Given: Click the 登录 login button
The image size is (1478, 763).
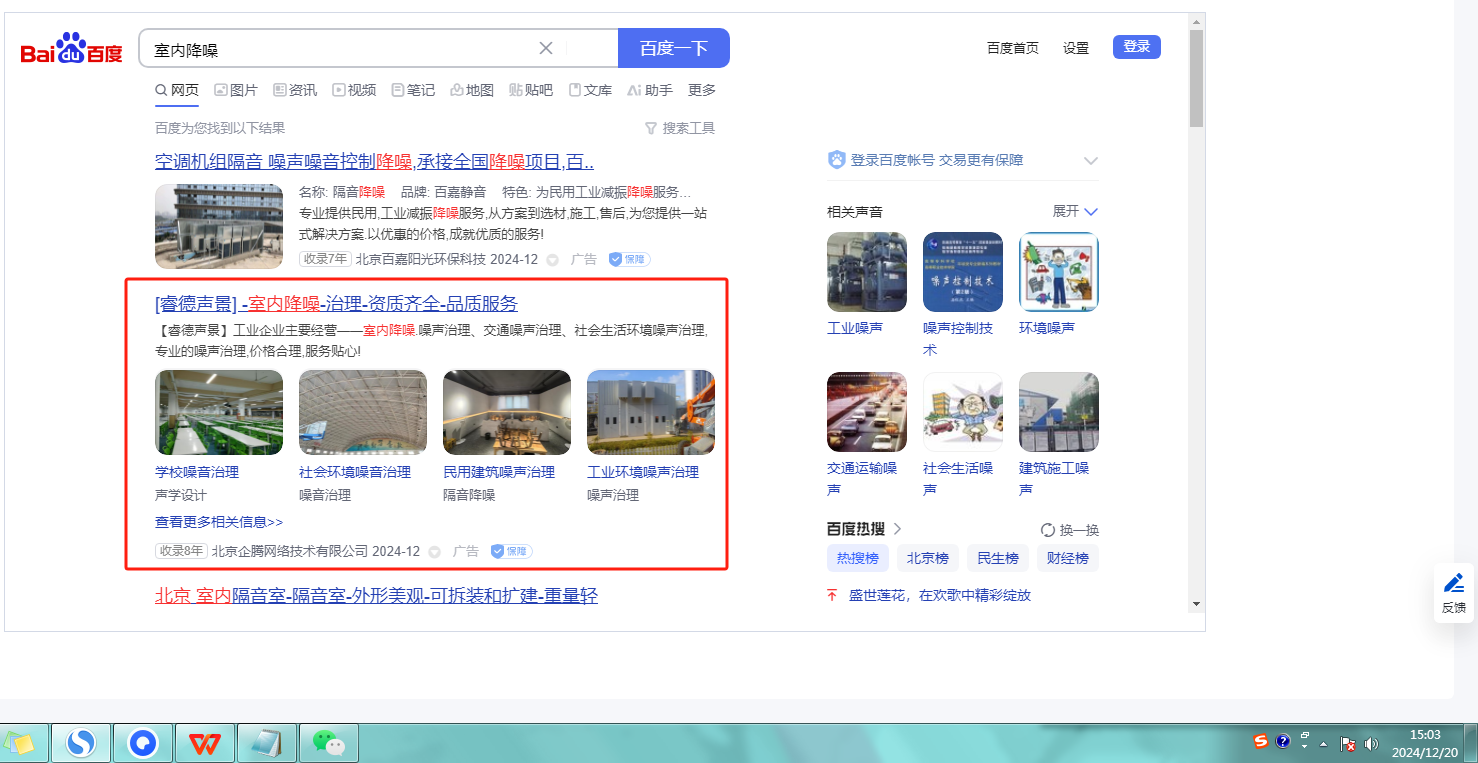Looking at the screenshot, I should 1137,47.
